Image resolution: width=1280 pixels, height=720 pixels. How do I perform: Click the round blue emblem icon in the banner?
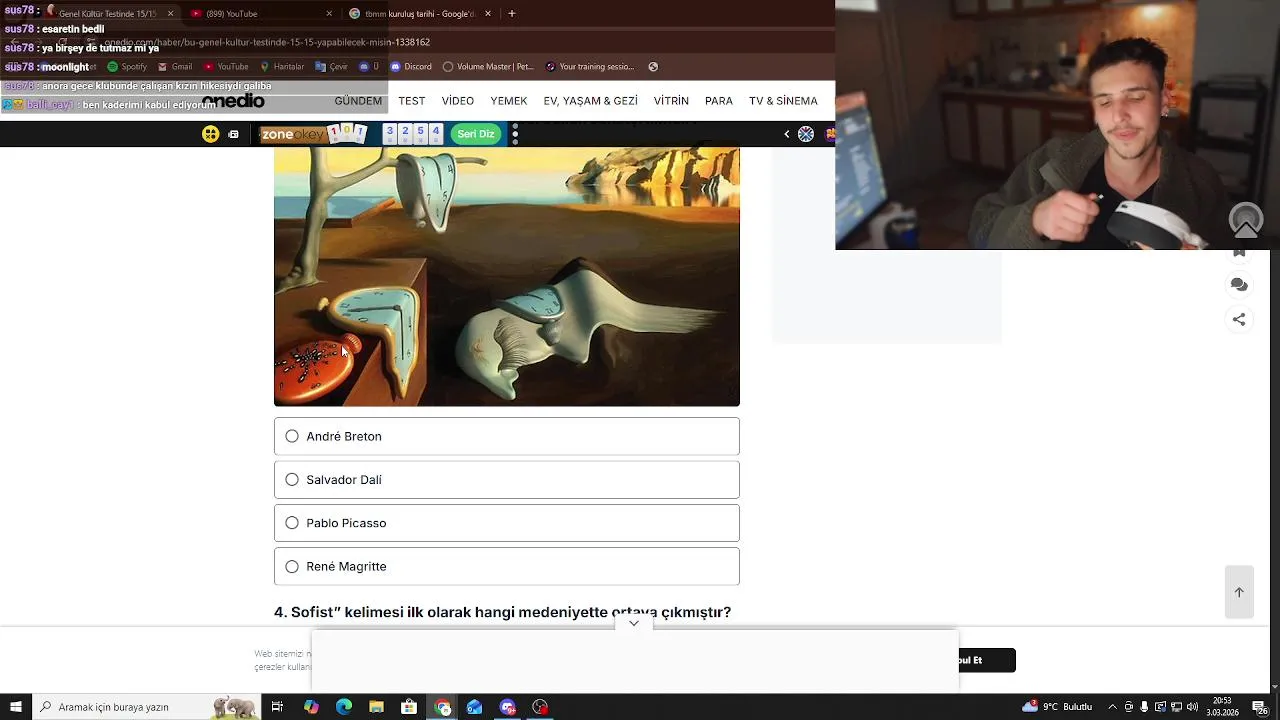pyautogui.click(x=806, y=134)
